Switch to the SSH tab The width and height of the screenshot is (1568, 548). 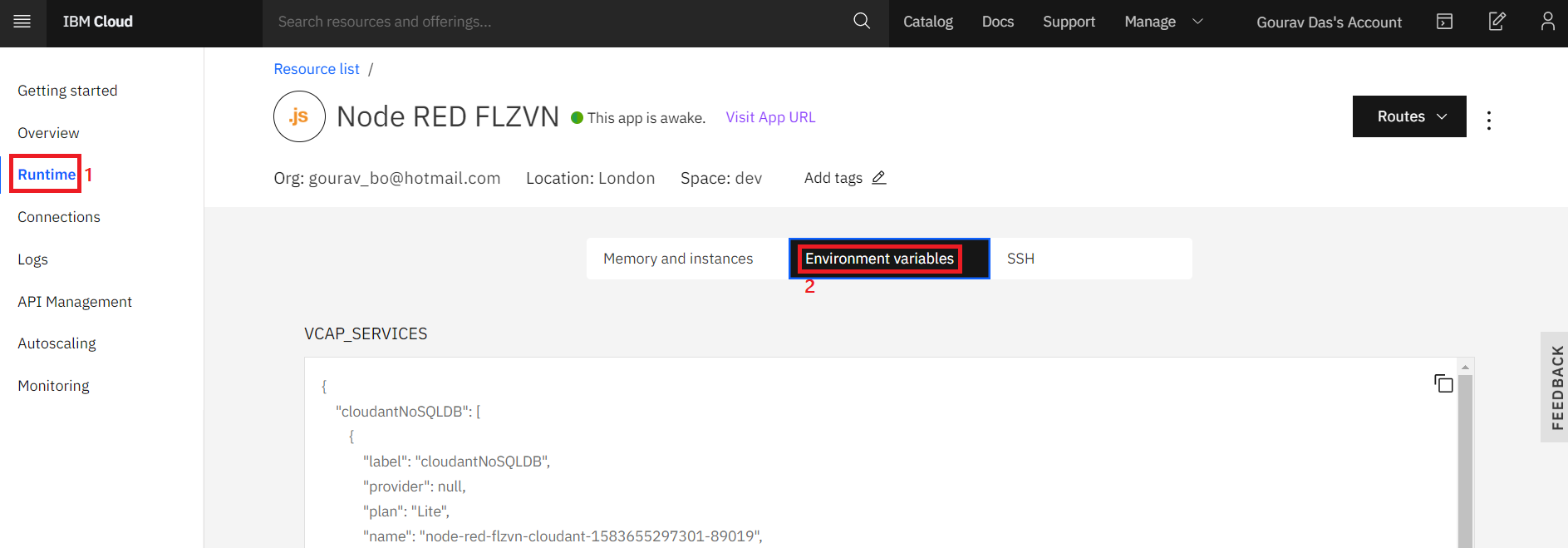[1091, 259]
